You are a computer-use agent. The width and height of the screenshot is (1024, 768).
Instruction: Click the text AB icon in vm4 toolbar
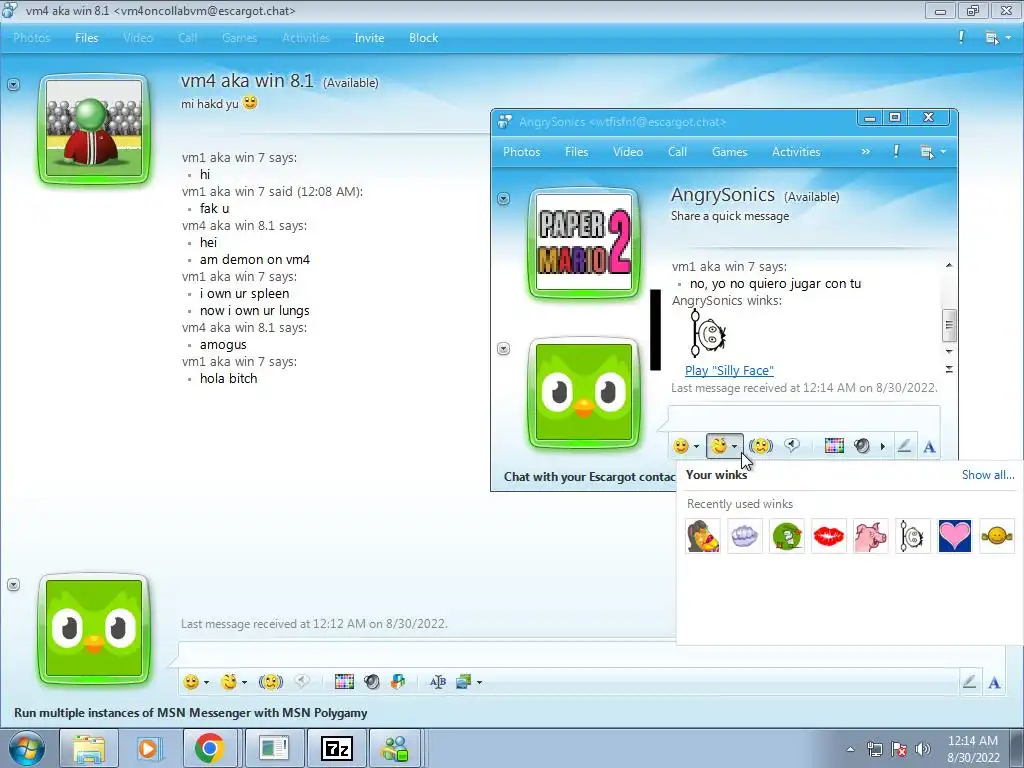tap(438, 682)
